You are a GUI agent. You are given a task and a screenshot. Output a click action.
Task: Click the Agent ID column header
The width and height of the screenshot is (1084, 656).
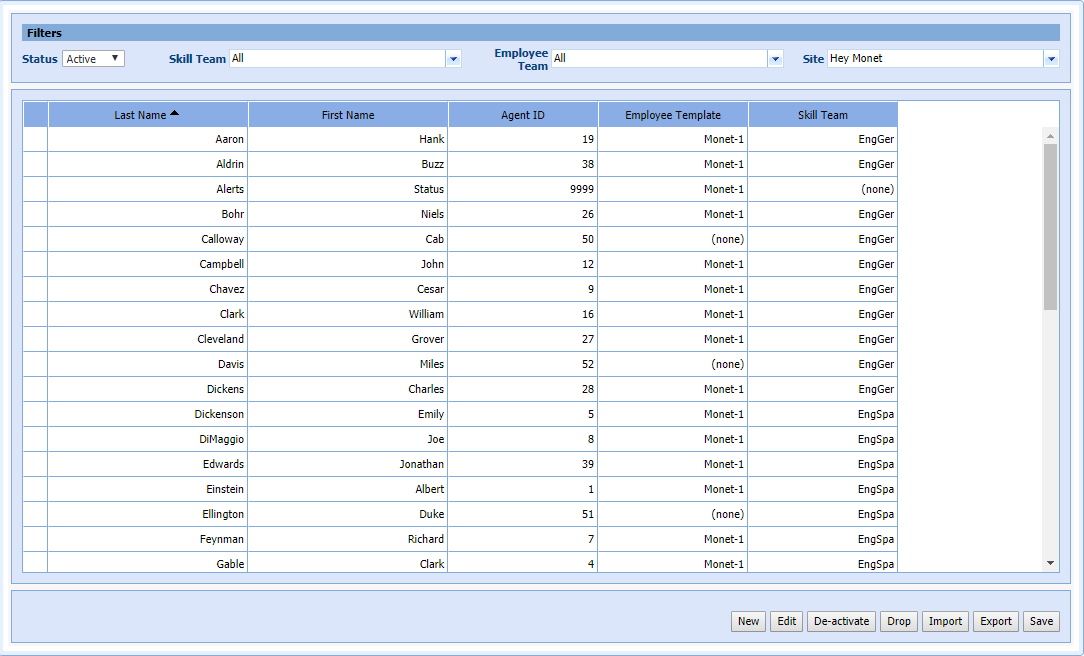523,115
